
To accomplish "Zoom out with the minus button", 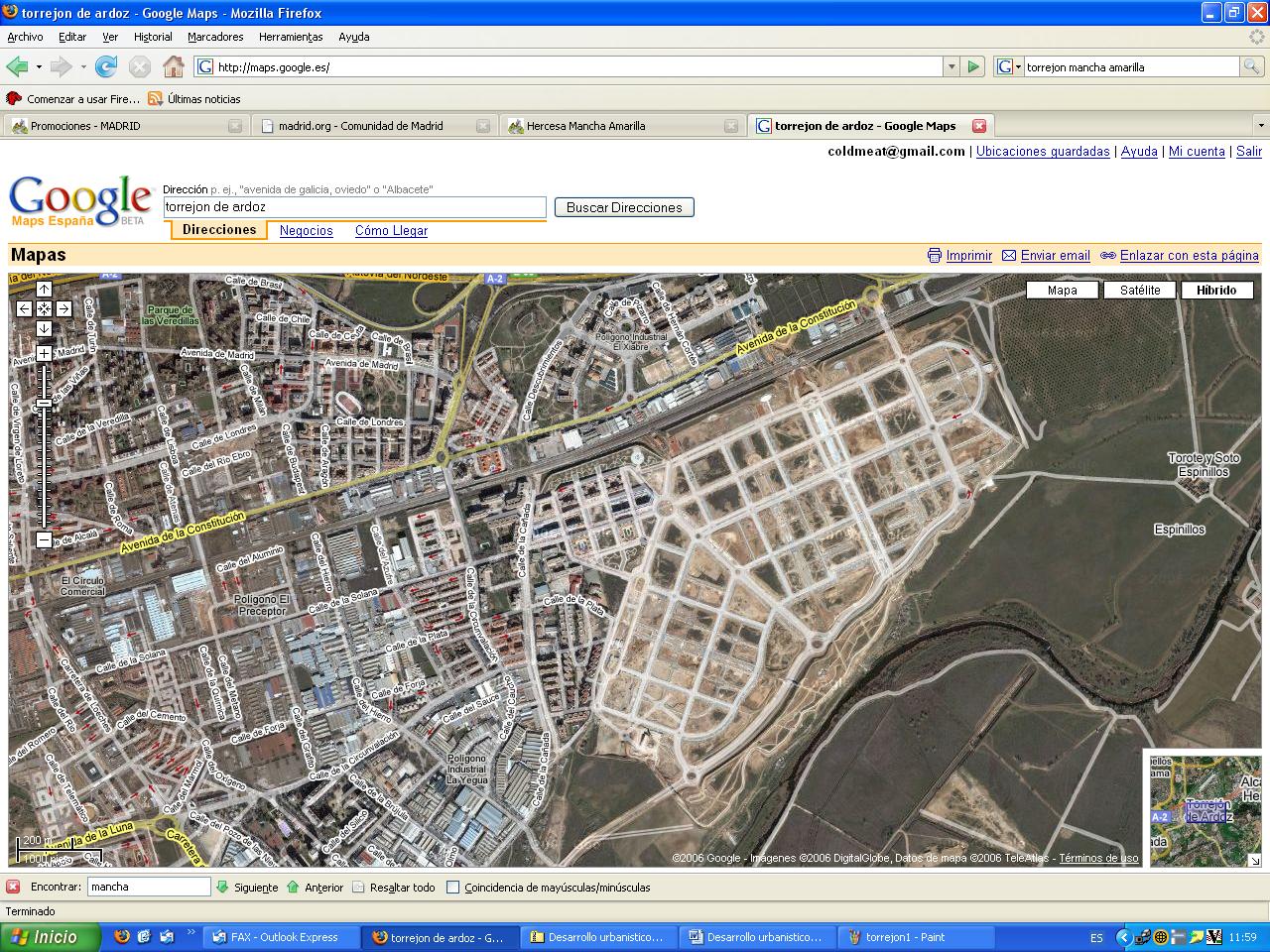I will pyautogui.click(x=44, y=539).
